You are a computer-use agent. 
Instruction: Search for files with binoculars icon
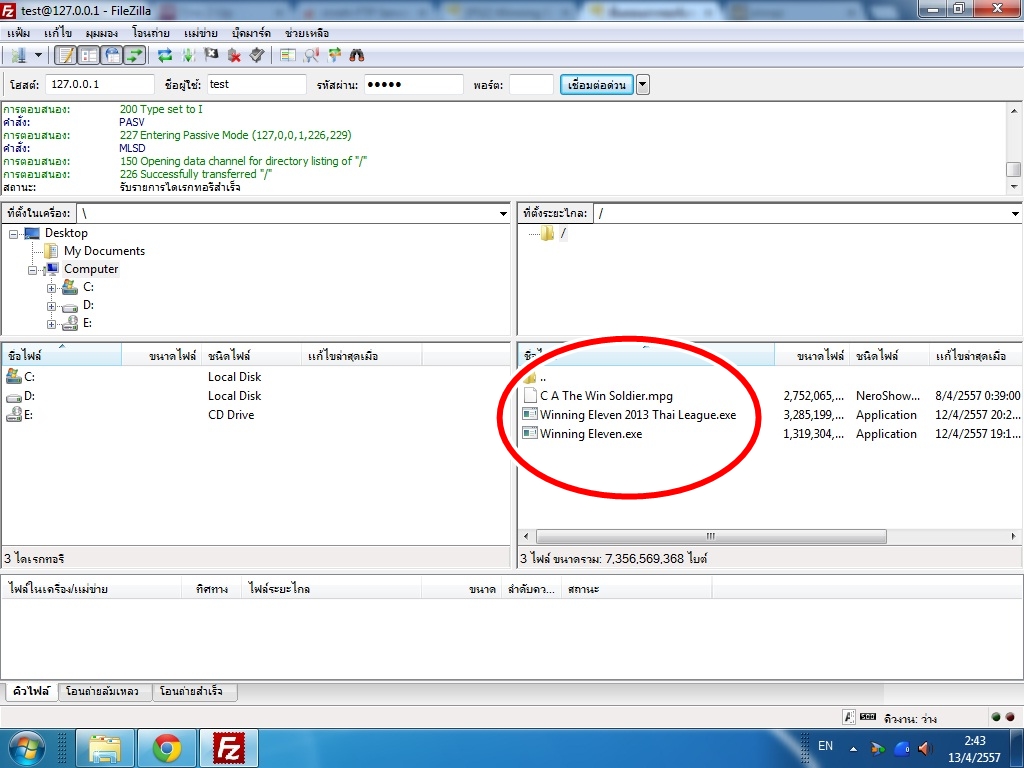tap(357, 56)
